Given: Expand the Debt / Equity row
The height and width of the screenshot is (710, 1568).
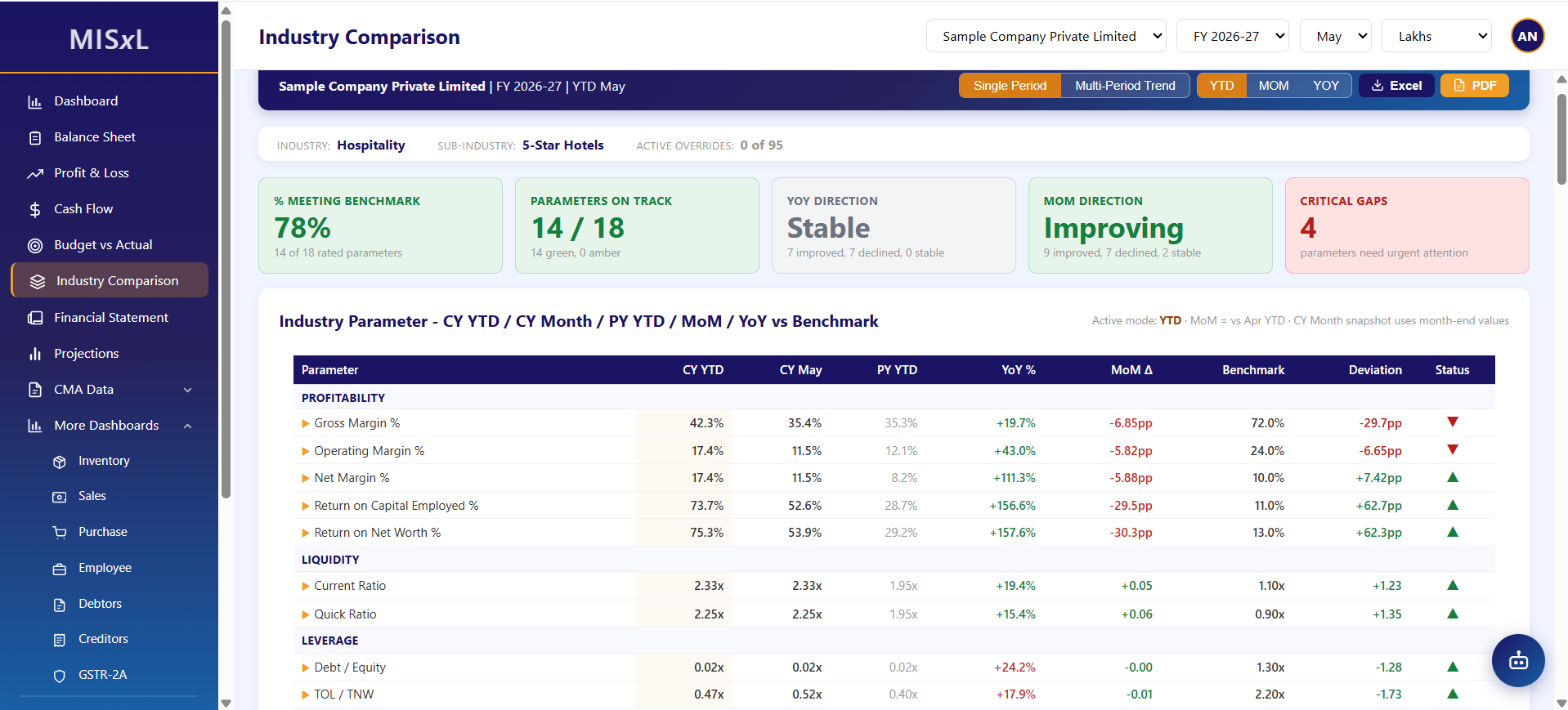Looking at the screenshot, I should point(306,668).
